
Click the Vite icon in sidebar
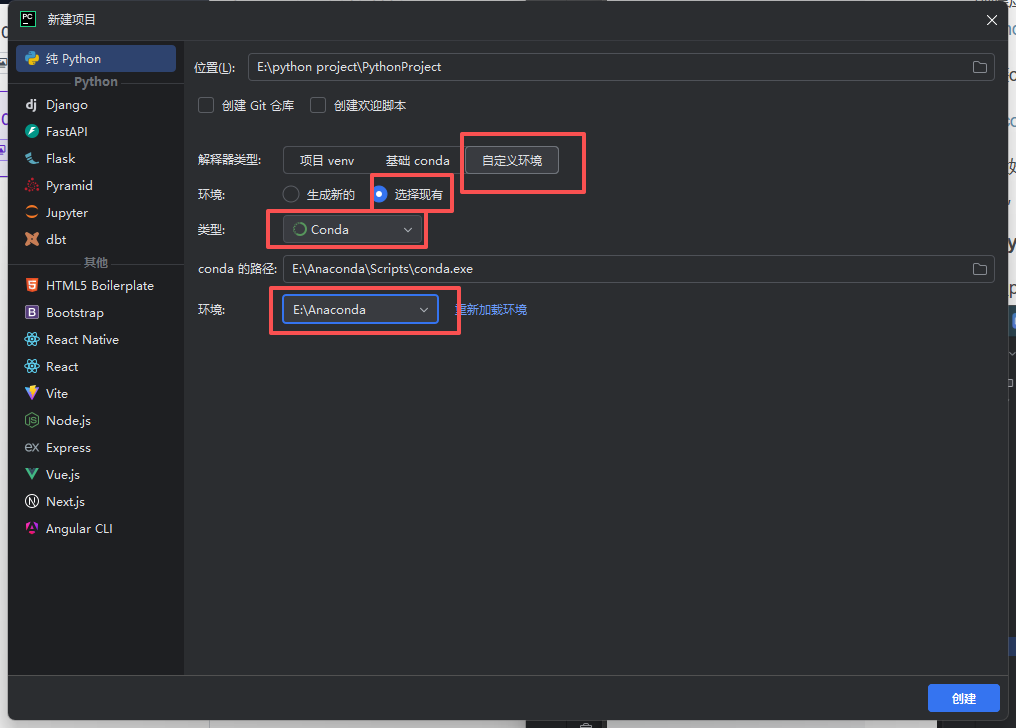click(32, 393)
